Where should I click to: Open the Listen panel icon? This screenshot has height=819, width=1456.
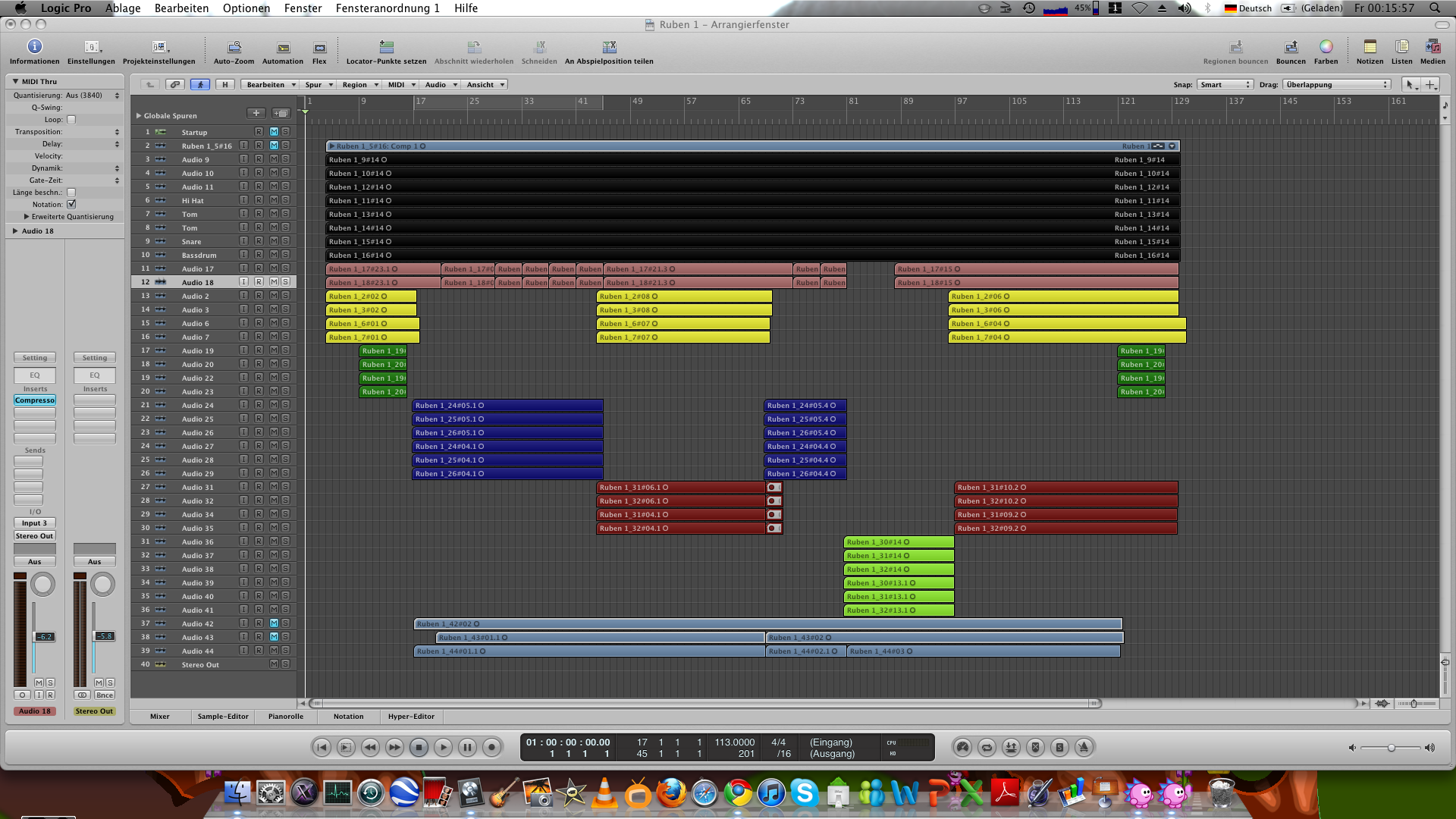(x=1401, y=47)
